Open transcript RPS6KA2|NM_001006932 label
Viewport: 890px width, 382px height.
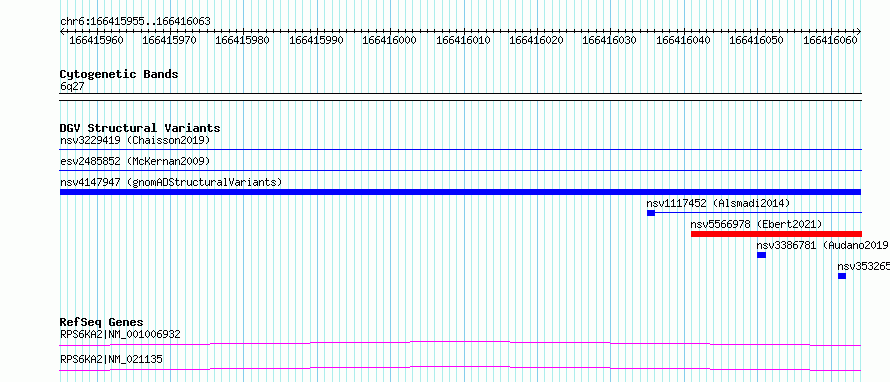(120, 334)
